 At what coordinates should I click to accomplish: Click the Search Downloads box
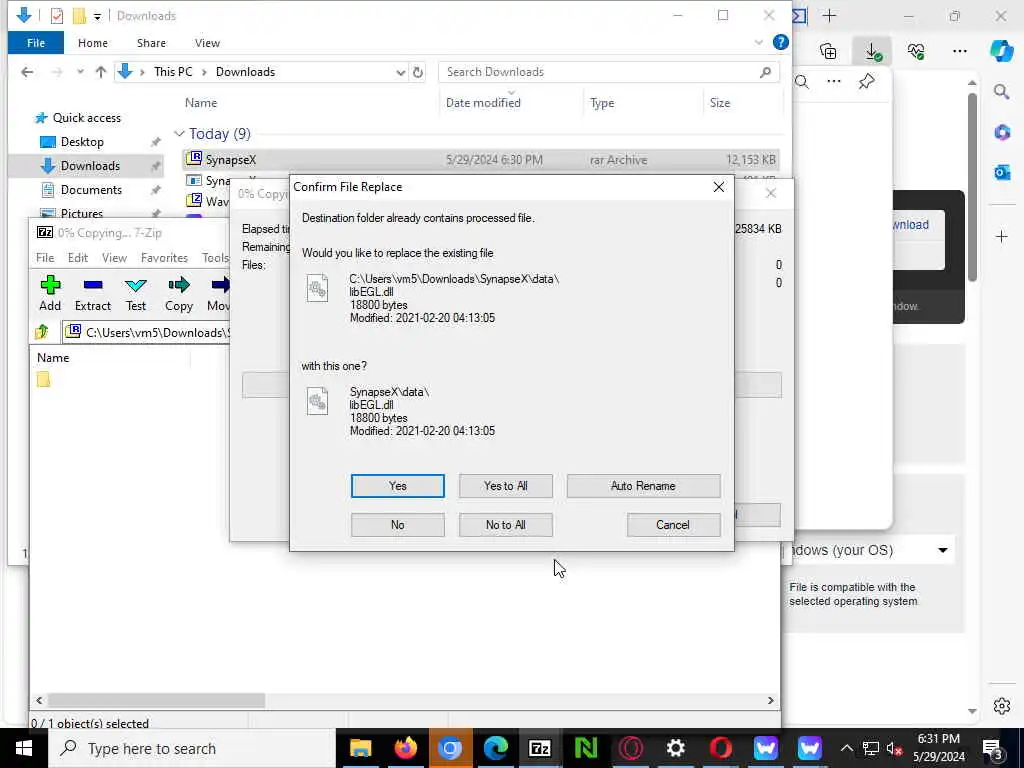point(609,72)
